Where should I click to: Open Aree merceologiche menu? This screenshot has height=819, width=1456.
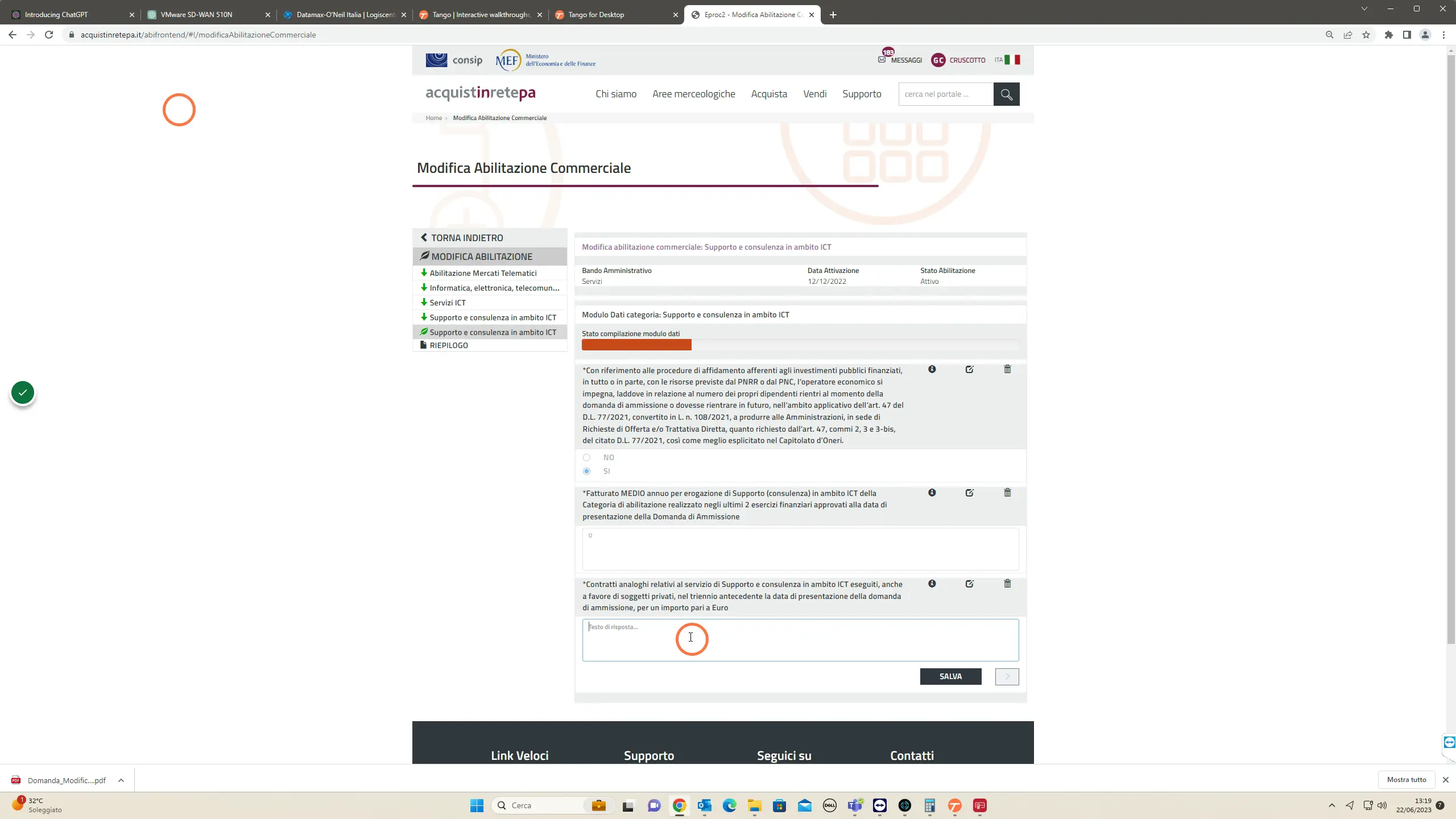tap(693, 94)
